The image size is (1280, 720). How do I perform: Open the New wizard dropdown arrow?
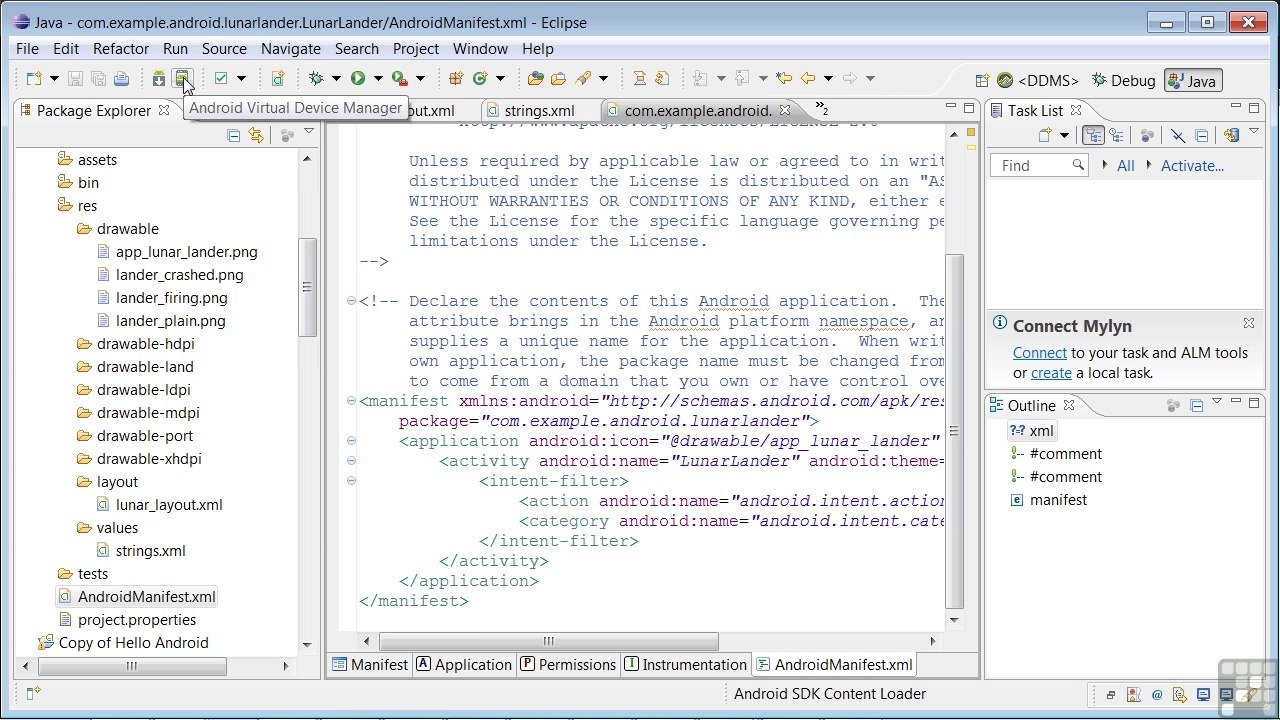(x=54, y=79)
